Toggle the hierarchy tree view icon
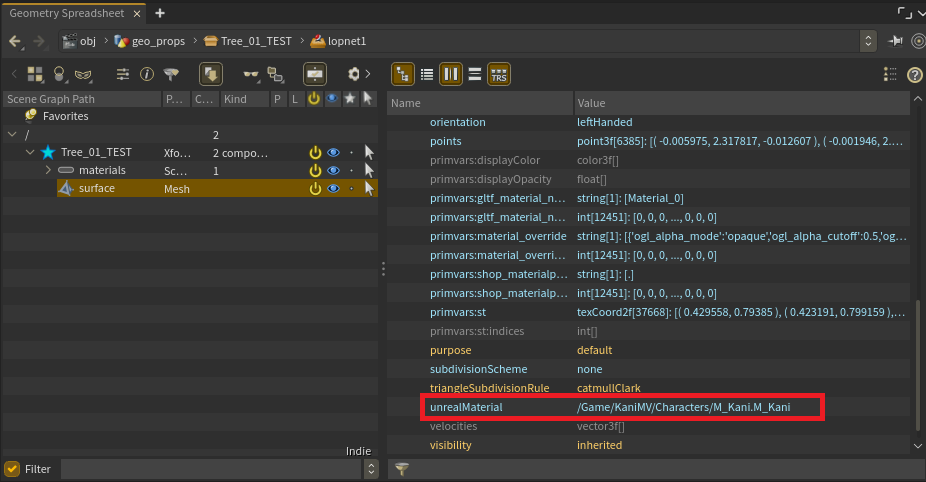Screen dimensions: 926x482 [403, 74]
